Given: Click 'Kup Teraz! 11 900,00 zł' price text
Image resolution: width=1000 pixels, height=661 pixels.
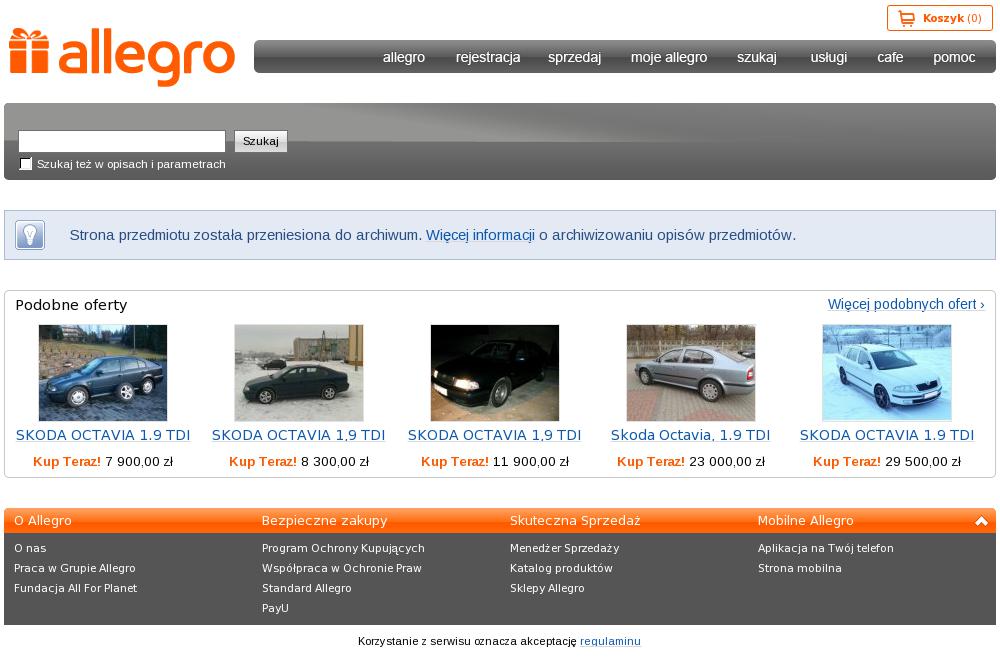Looking at the screenshot, I should tap(495, 461).
